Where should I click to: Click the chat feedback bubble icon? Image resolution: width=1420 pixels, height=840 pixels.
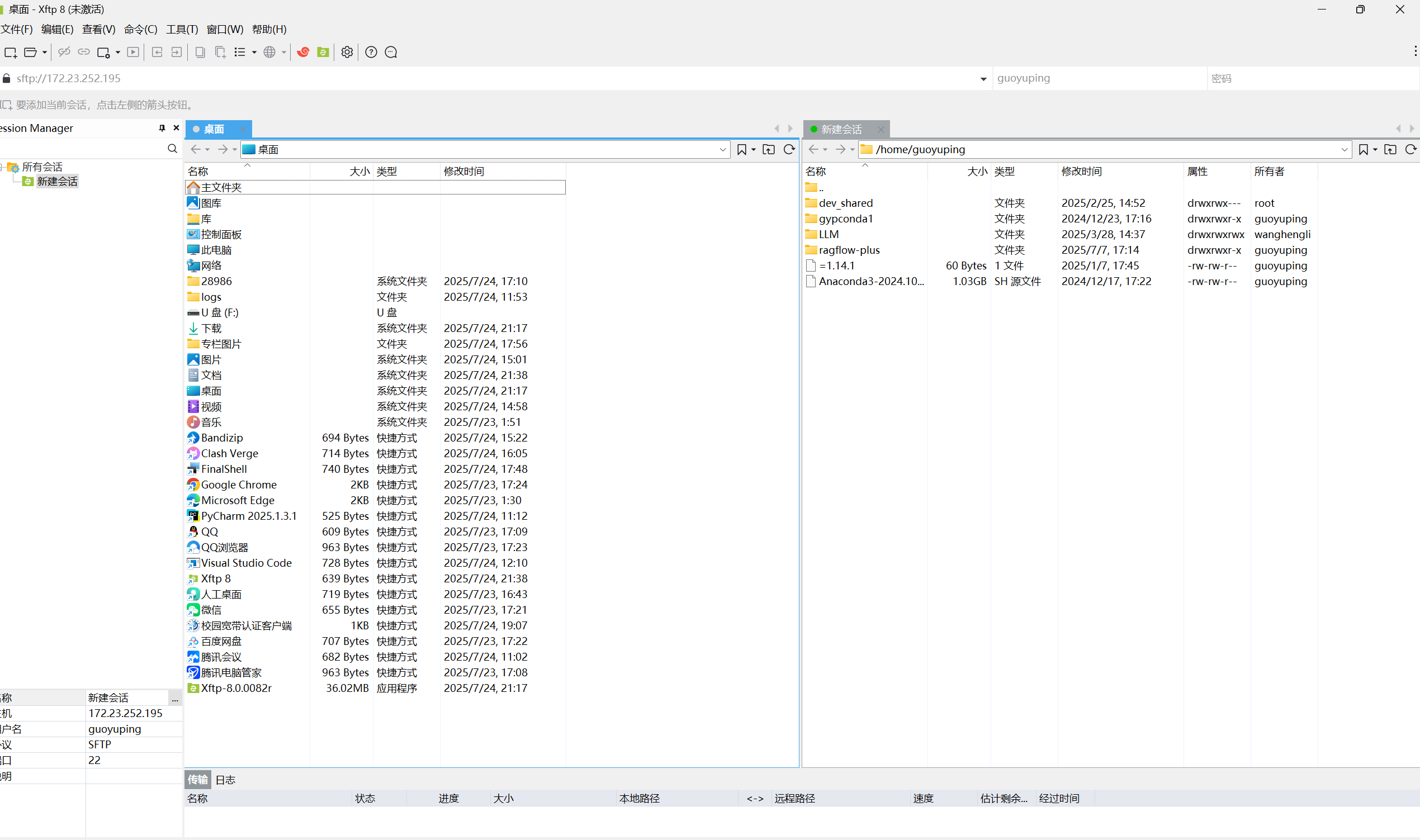click(x=391, y=52)
